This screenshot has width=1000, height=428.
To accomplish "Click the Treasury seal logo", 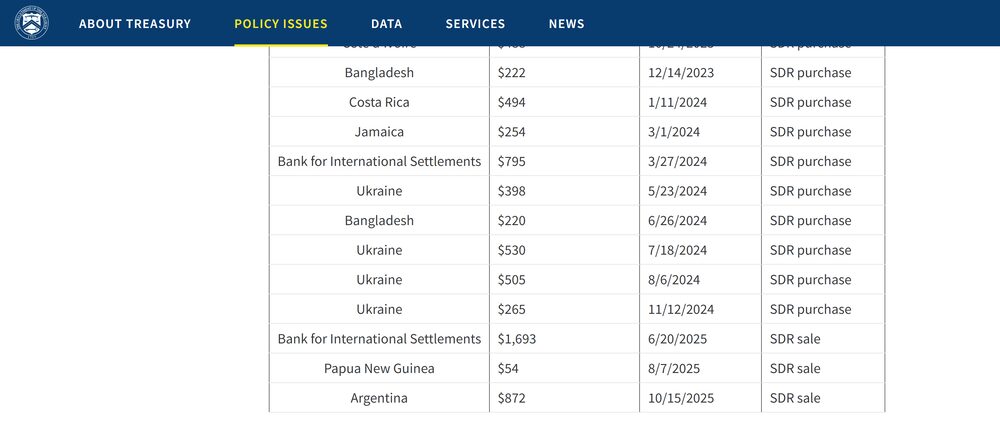I will [32, 23].
